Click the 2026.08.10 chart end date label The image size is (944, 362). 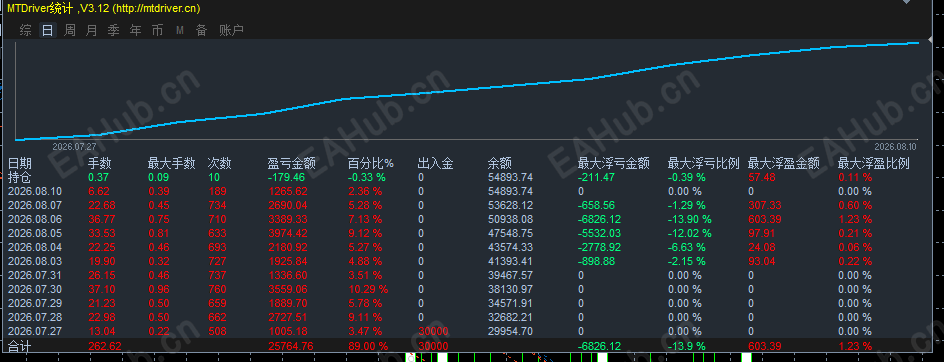(896, 146)
